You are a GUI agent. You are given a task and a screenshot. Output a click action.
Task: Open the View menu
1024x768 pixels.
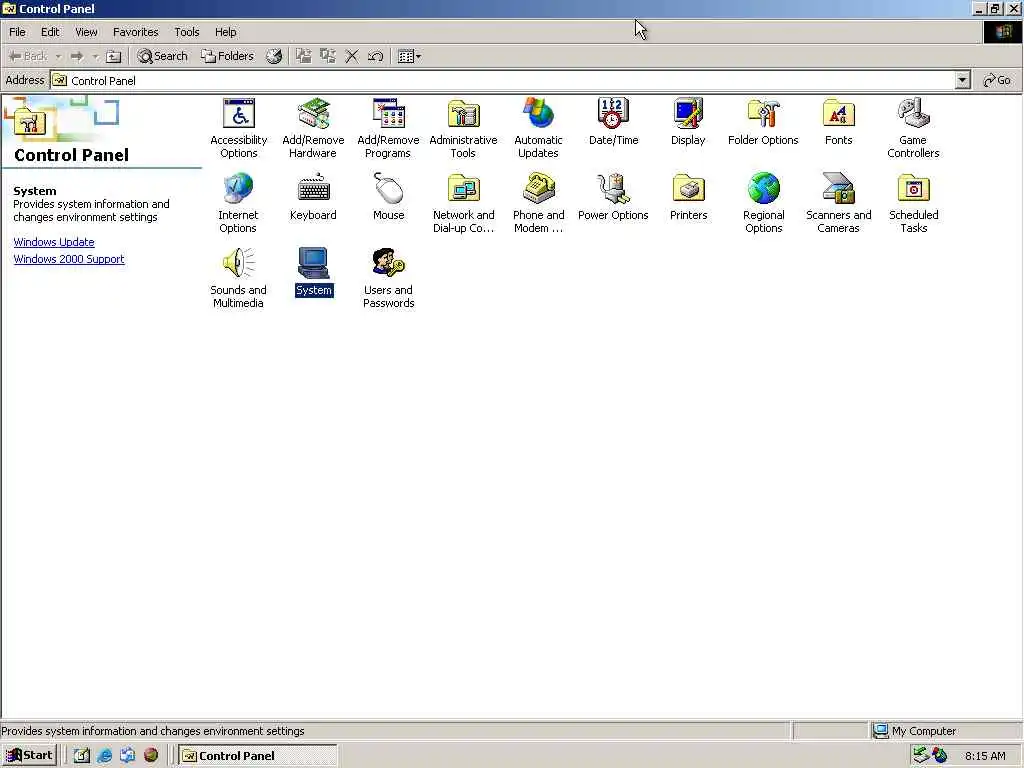click(x=86, y=32)
